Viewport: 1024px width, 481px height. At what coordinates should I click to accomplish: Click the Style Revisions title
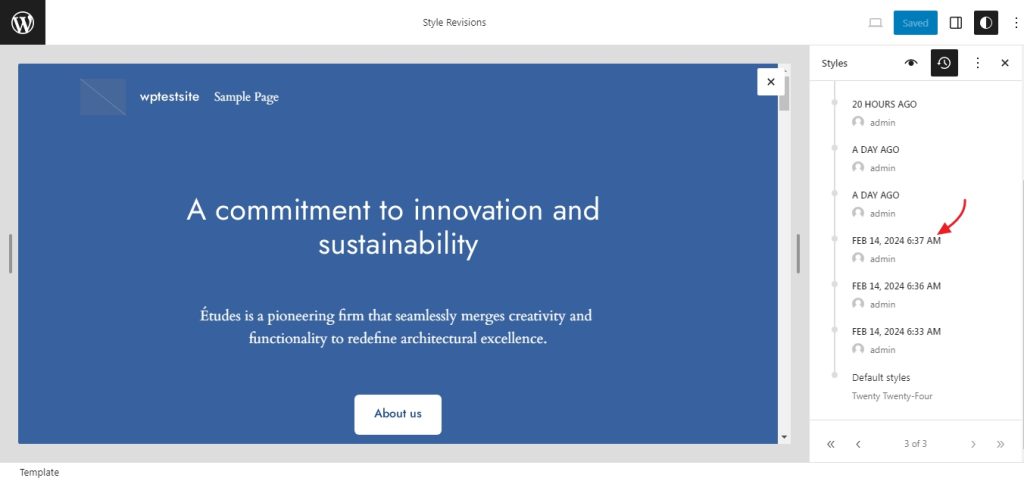[x=455, y=22]
